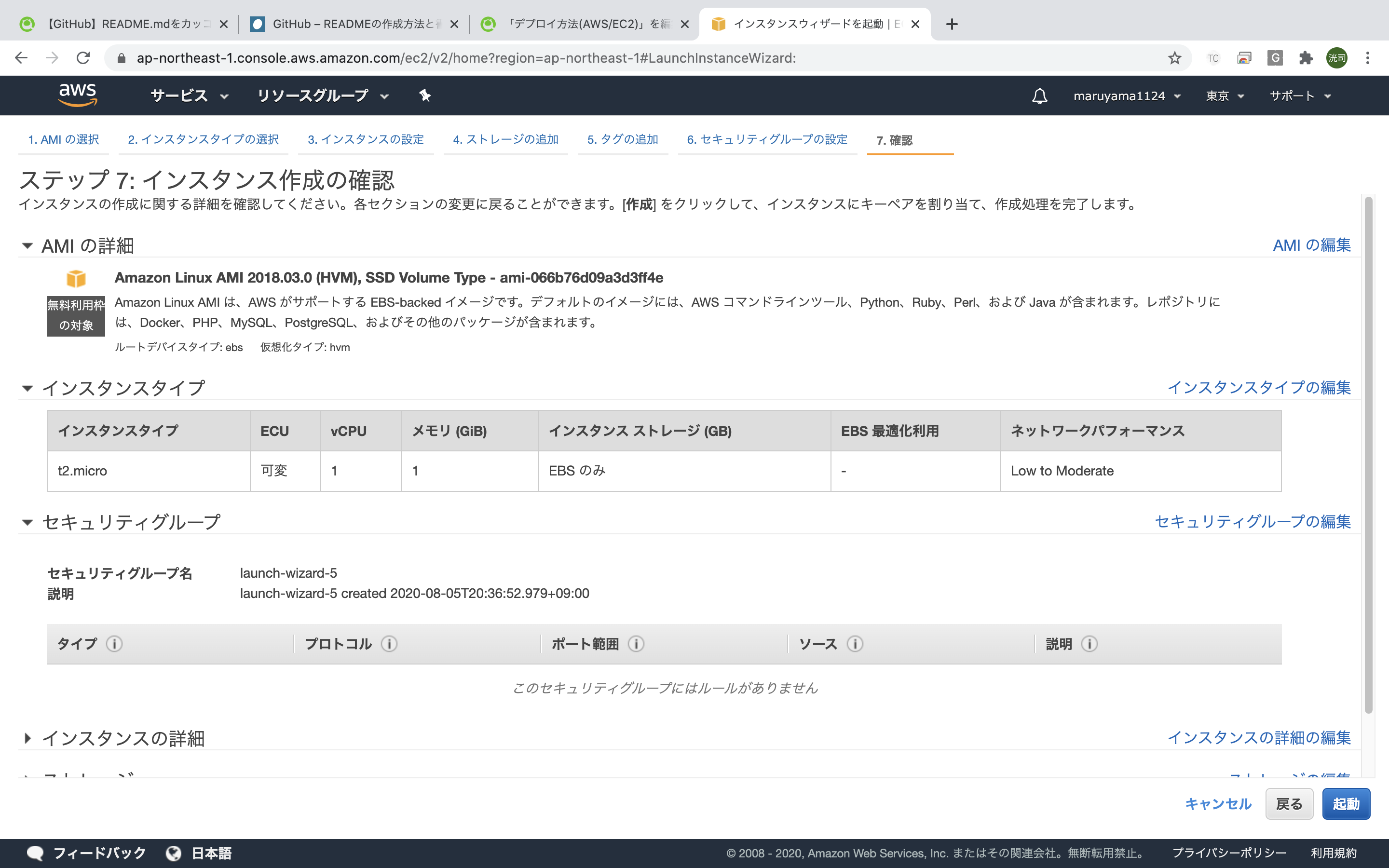
Task: Click the フィードバック speech bubble icon
Action: click(x=36, y=853)
